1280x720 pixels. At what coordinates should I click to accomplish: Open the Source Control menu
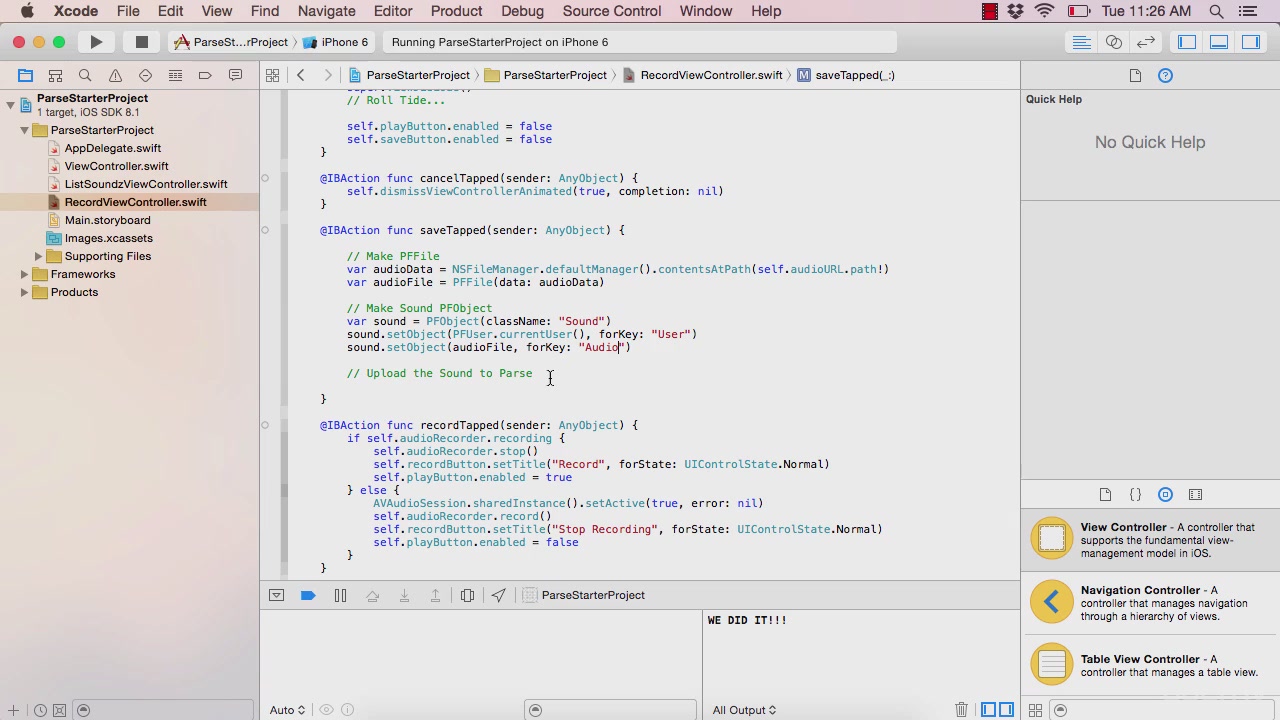611,11
